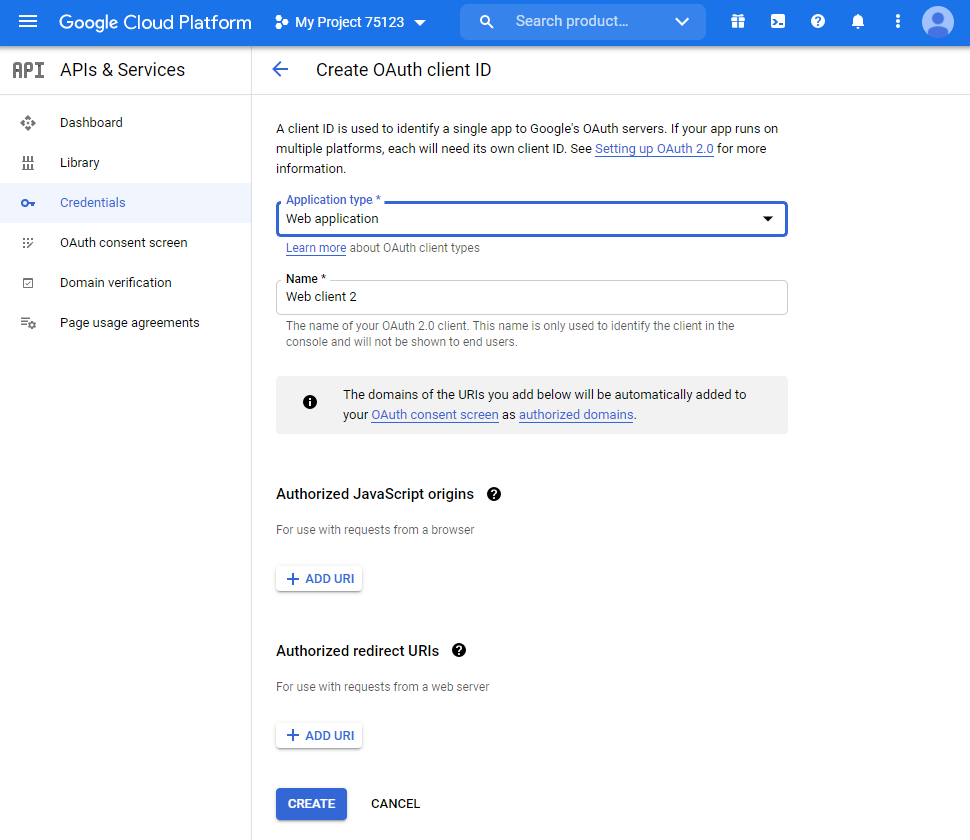The width and height of the screenshot is (970, 840).
Task: Show help for Authorized redirect URIs
Action: [459, 650]
